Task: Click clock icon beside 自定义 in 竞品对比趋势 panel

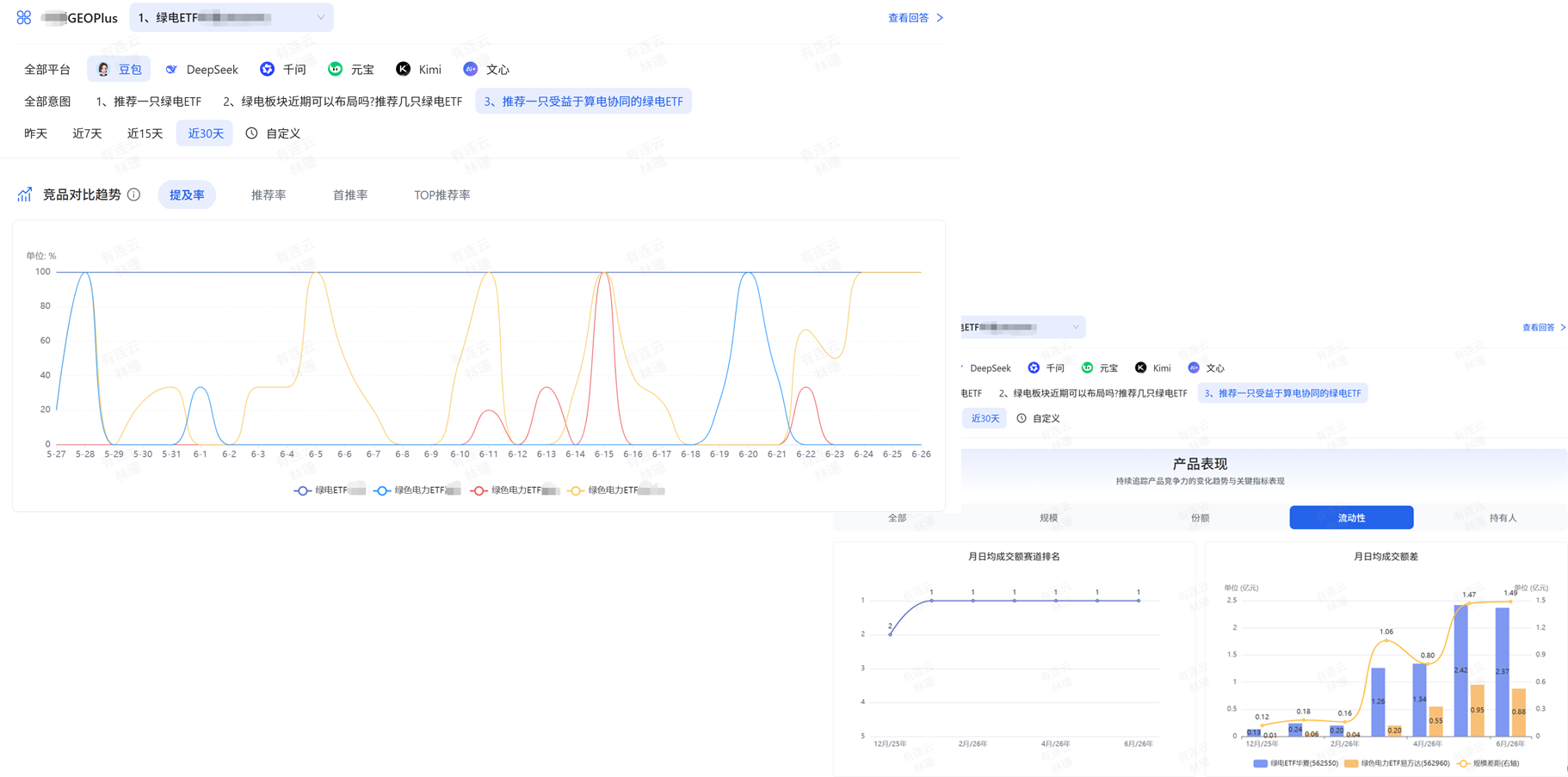Action: click(x=251, y=133)
